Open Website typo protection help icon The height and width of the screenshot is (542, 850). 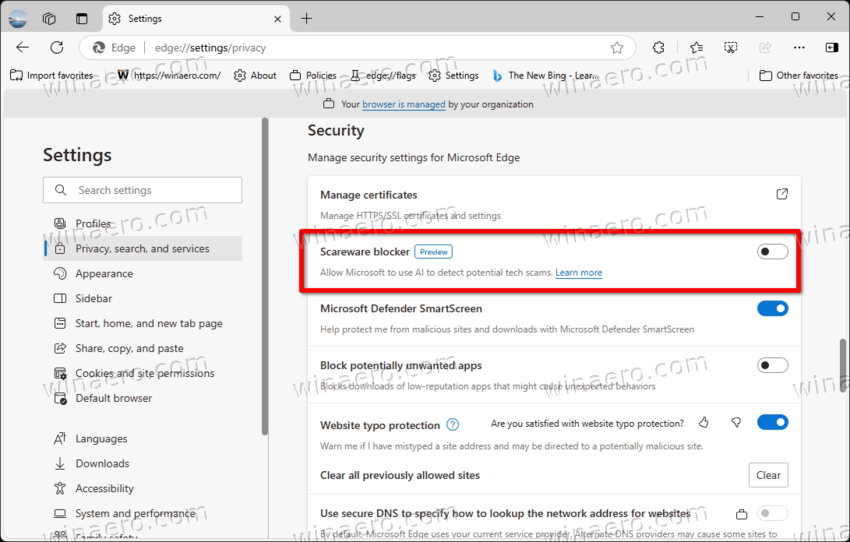click(x=453, y=424)
